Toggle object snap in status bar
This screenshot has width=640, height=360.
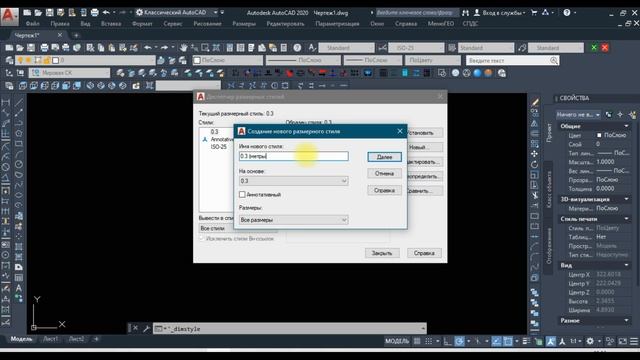(508, 341)
